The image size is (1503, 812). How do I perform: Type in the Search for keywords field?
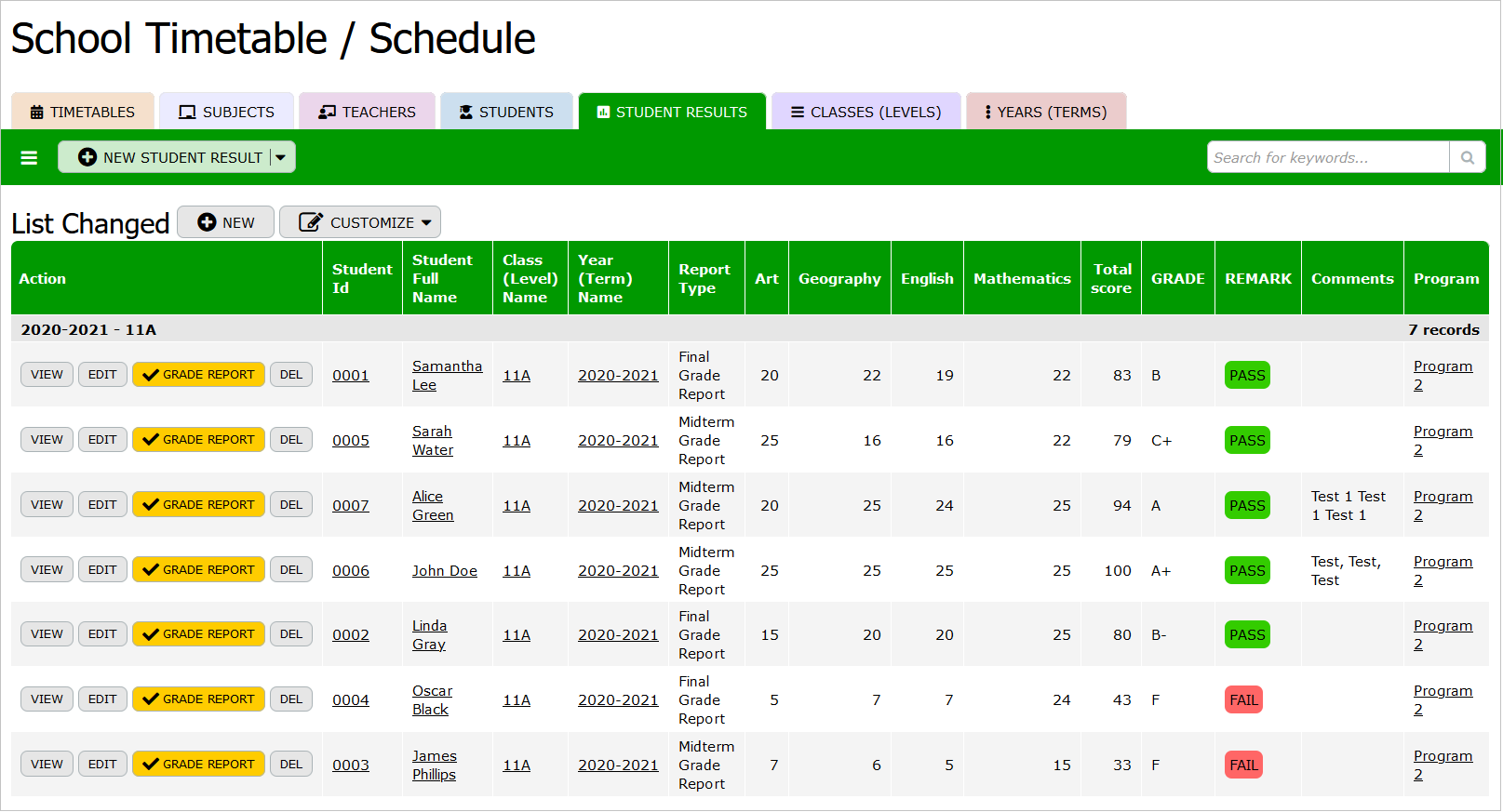(1327, 158)
